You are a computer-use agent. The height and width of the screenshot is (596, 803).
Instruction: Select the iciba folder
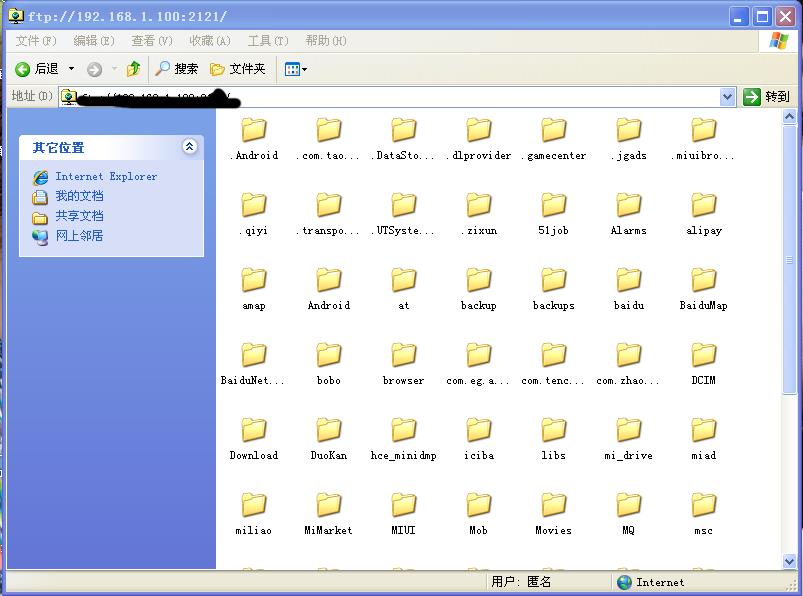tap(479, 439)
